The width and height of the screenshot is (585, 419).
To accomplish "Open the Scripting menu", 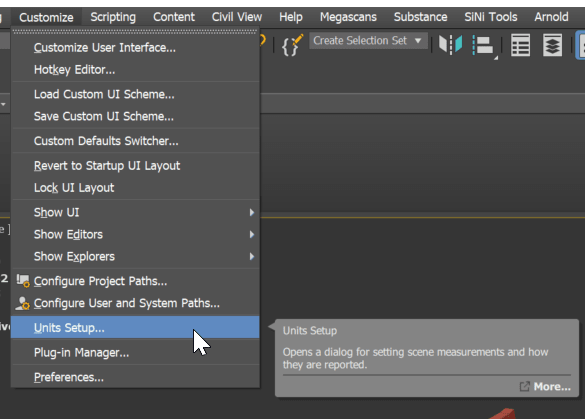I will click(113, 17).
